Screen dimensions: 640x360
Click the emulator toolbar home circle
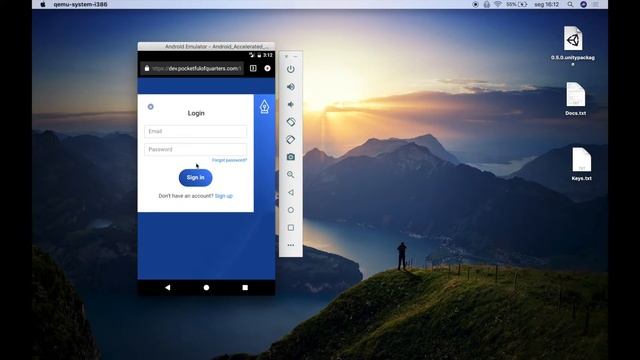coord(291,210)
